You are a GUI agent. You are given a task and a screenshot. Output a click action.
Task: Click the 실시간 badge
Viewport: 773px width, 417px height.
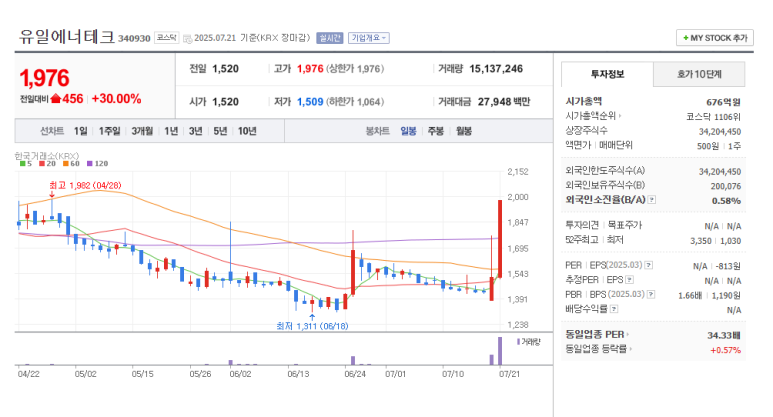(x=329, y=38)
